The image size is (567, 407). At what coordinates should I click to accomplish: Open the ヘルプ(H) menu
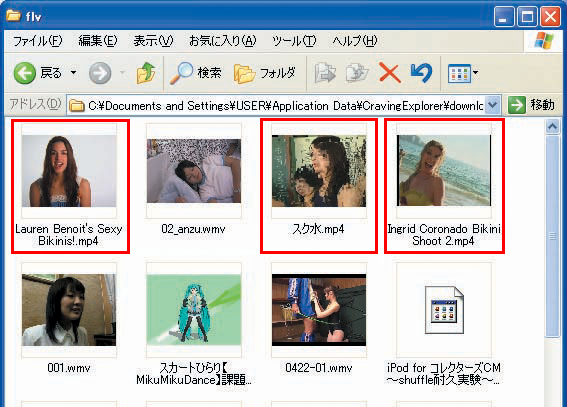(355, 40)
